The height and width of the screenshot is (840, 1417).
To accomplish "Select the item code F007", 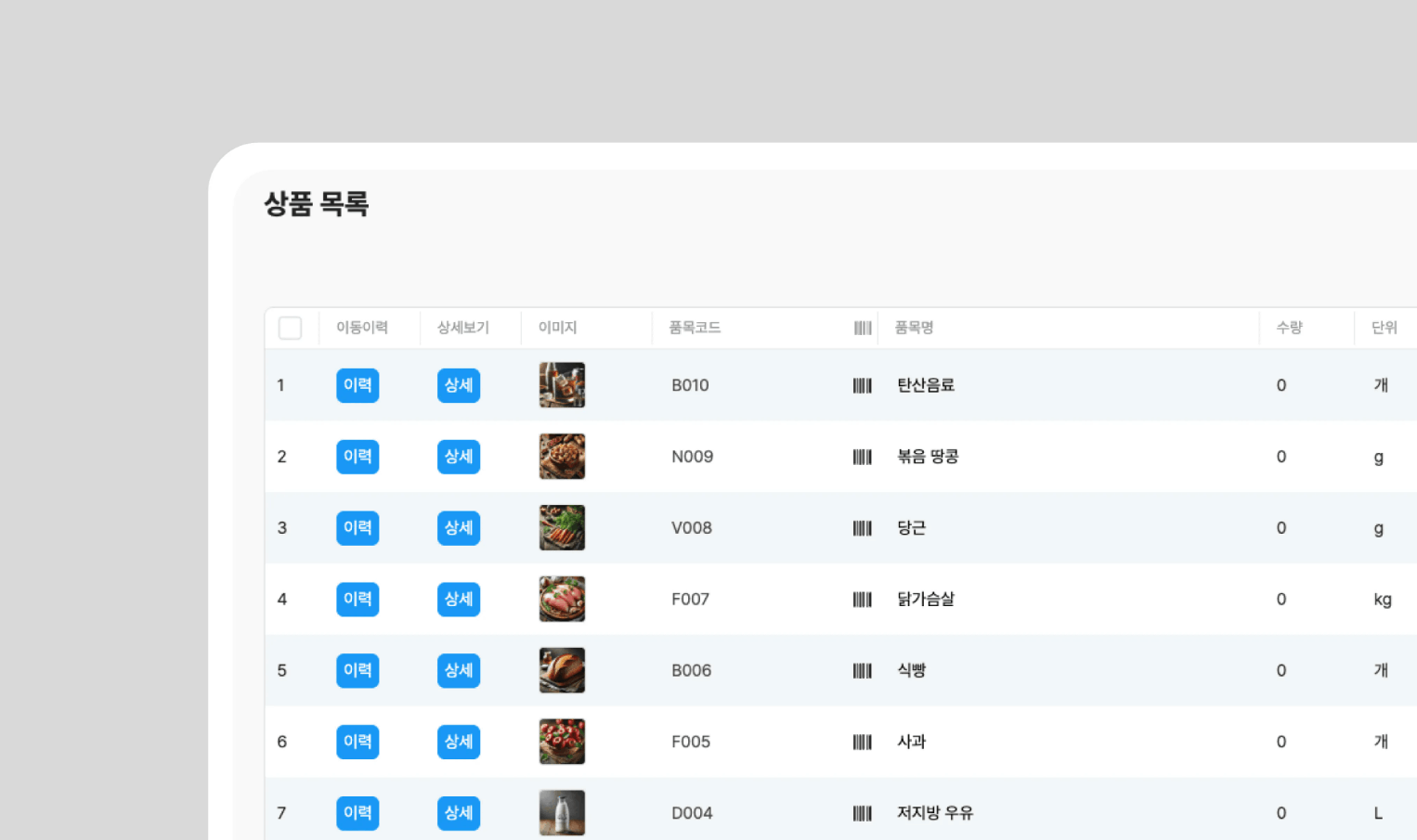I will coord(690,600).
